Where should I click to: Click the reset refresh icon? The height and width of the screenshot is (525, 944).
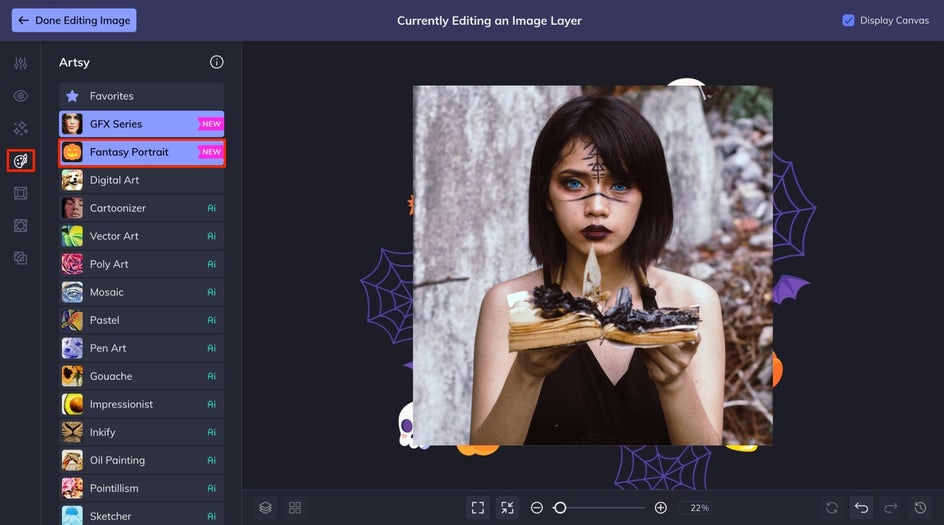tap(832, 508)
